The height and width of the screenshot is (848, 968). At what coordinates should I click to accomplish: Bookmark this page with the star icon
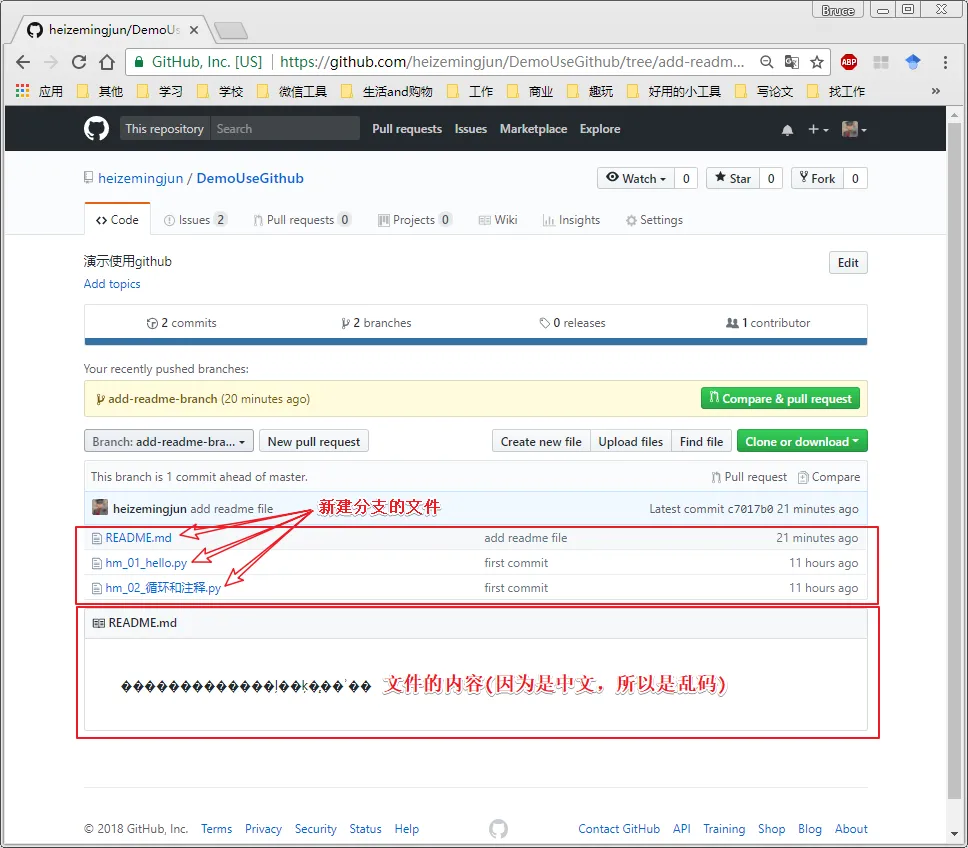point(817,62)
